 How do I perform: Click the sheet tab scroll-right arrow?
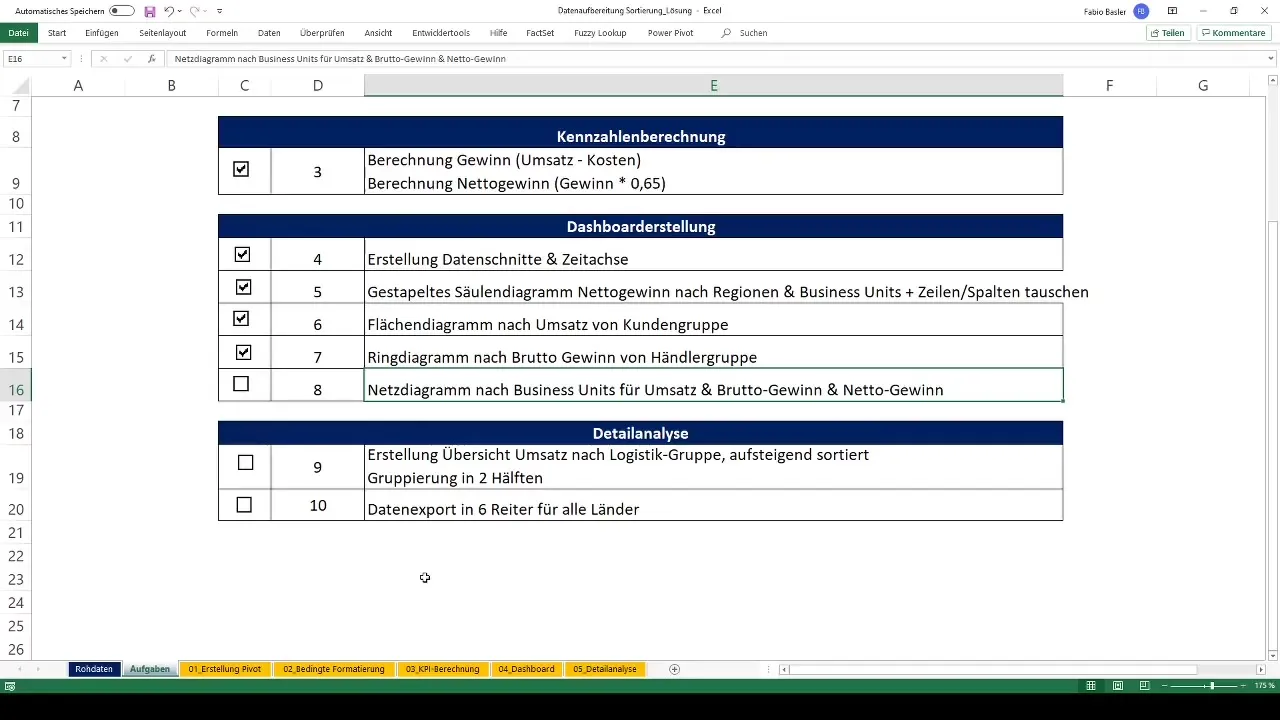pyautogui.click(x=39, y=669)
